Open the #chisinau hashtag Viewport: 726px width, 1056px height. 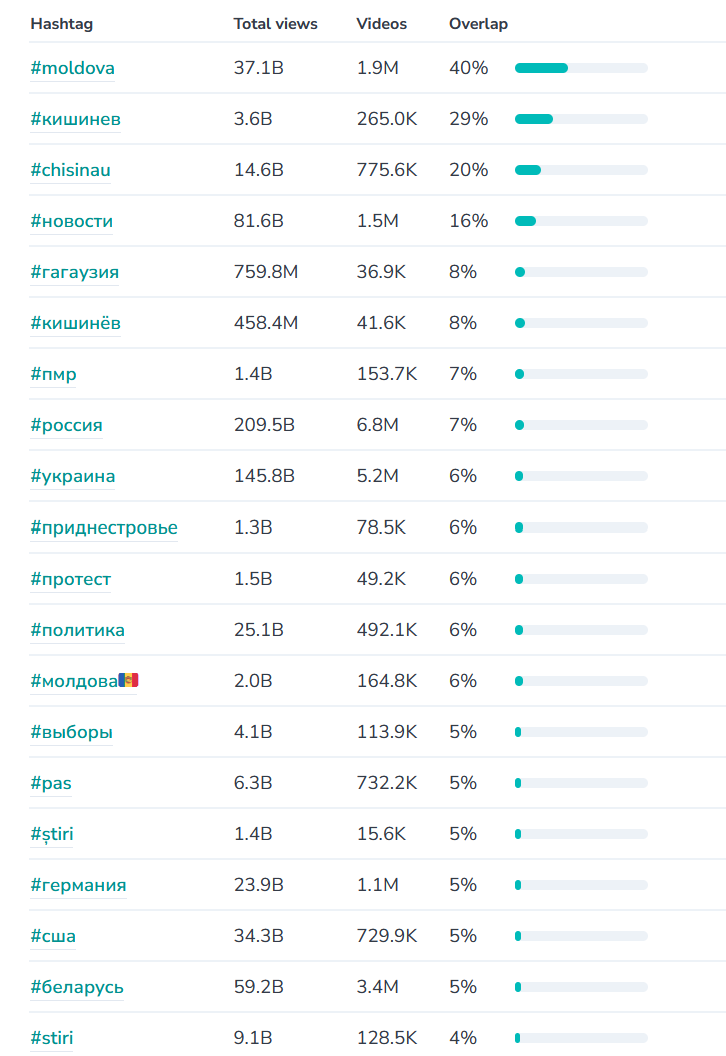tap(70, 170)
